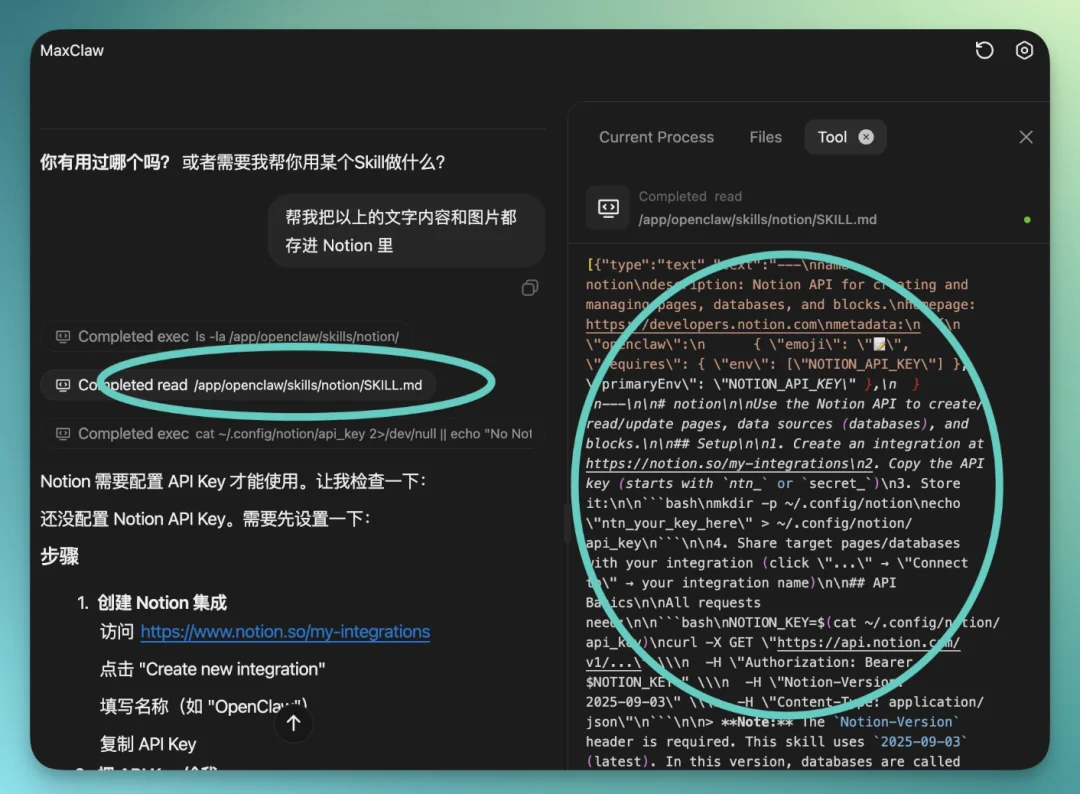Click the SKILL.md output scrollbar area

(1046, 500)
